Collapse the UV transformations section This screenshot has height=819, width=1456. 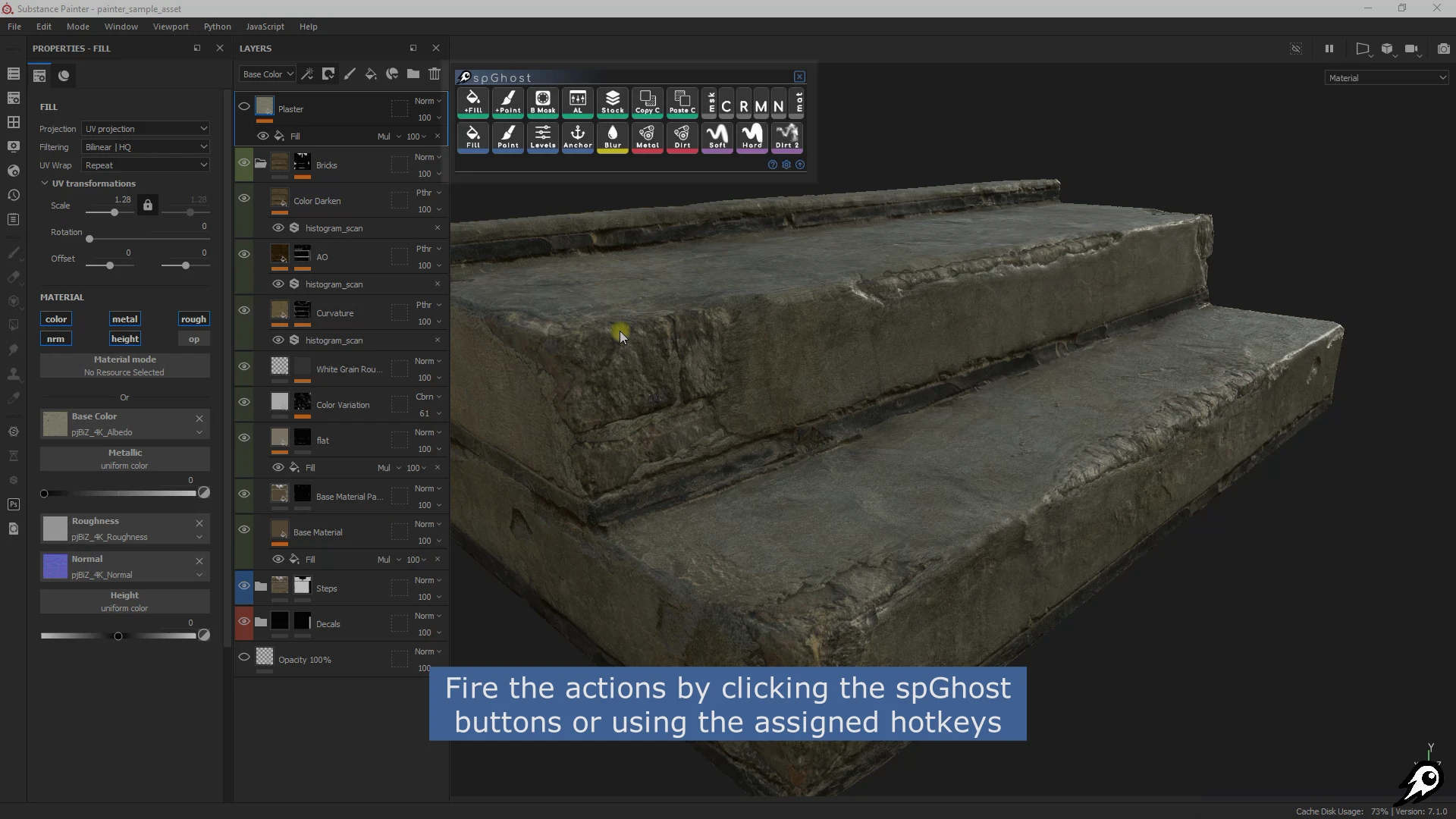(x=45, y=184)
